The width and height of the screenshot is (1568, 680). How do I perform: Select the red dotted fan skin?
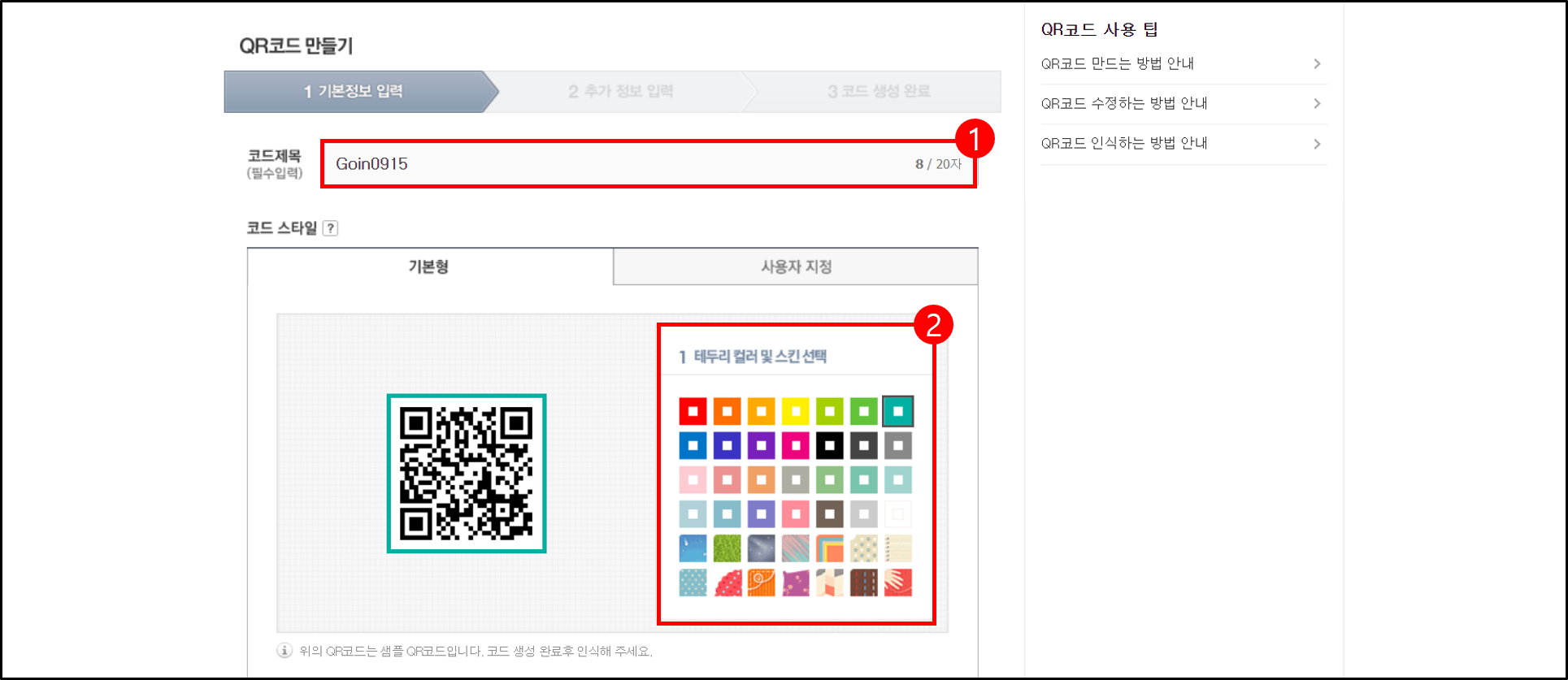point(728,583)
